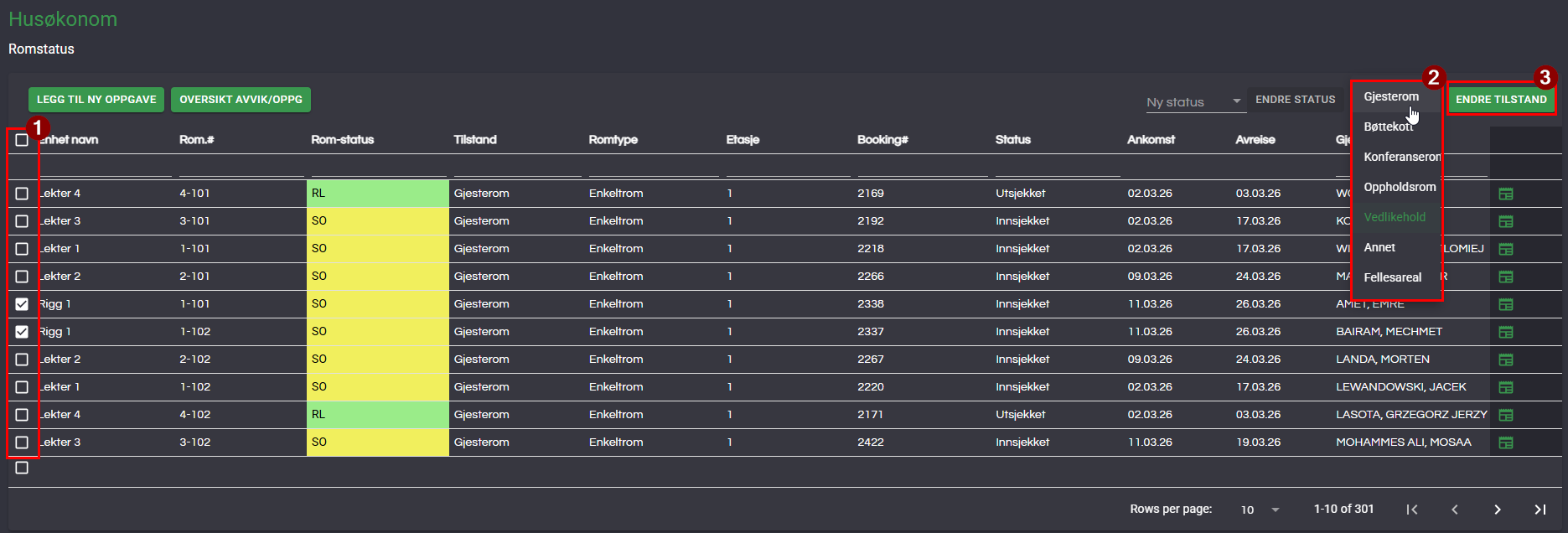Open the Ny status dropdown
This screenshot has height=533, width=1568.
[x=1193, y=101]
